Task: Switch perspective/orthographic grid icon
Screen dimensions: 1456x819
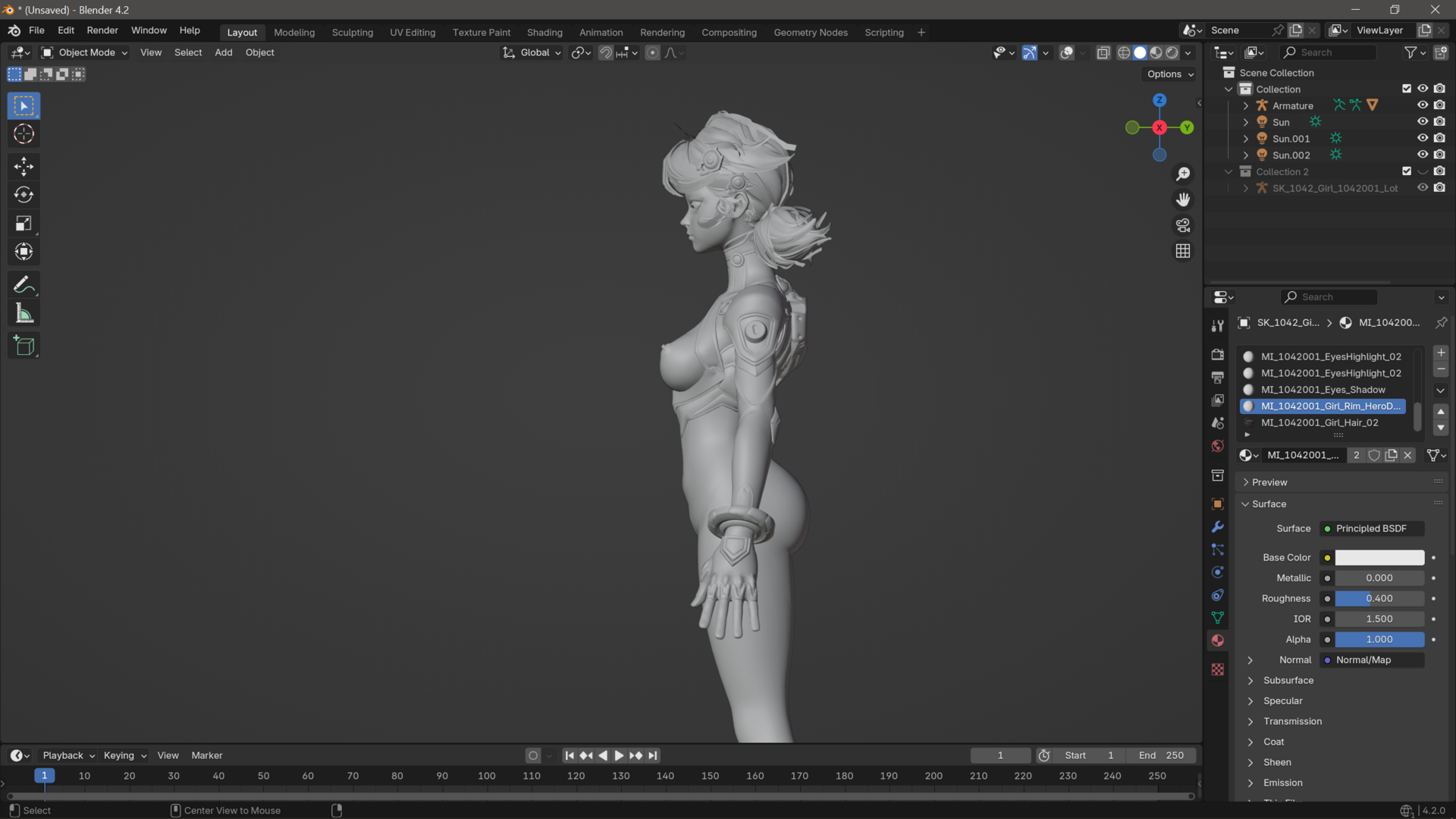Action: 1183,251
